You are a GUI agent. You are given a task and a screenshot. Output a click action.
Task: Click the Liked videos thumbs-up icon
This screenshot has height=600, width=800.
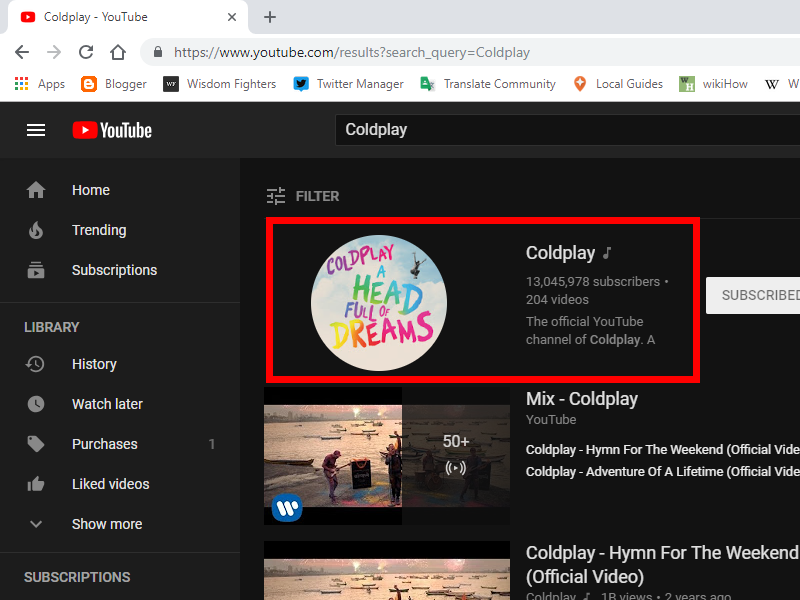[x=36, y=484]
